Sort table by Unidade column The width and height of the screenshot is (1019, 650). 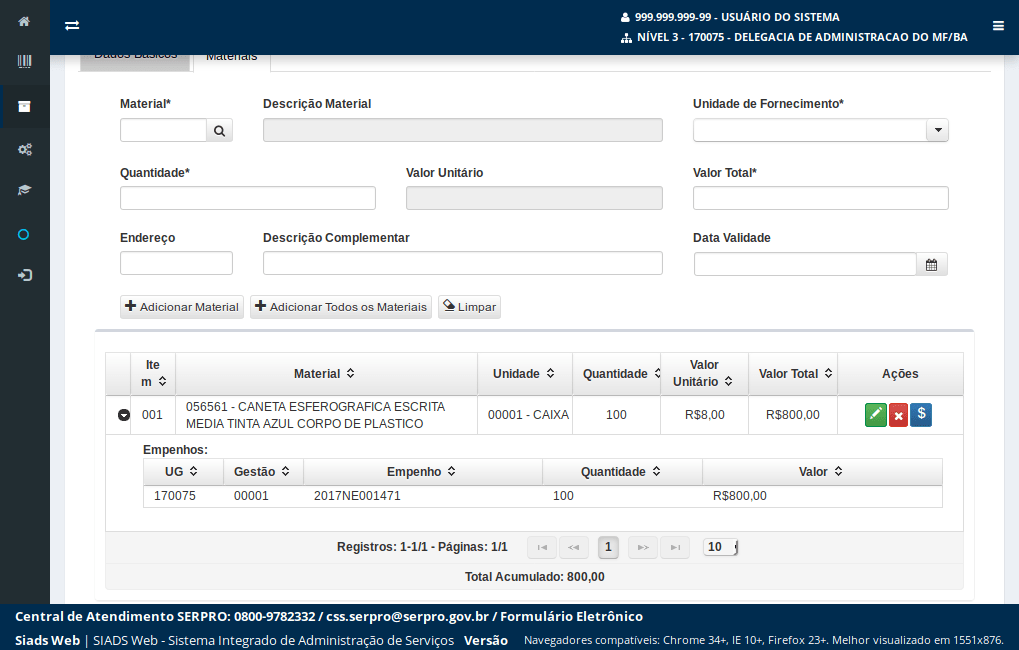pyautogui.click(x=524, y=374)
